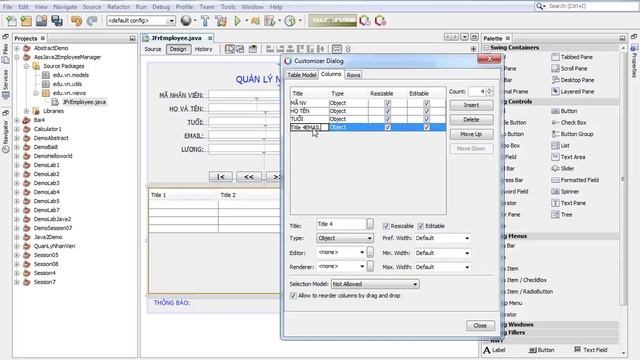Click the first record |< button

[x=220, y=177]
